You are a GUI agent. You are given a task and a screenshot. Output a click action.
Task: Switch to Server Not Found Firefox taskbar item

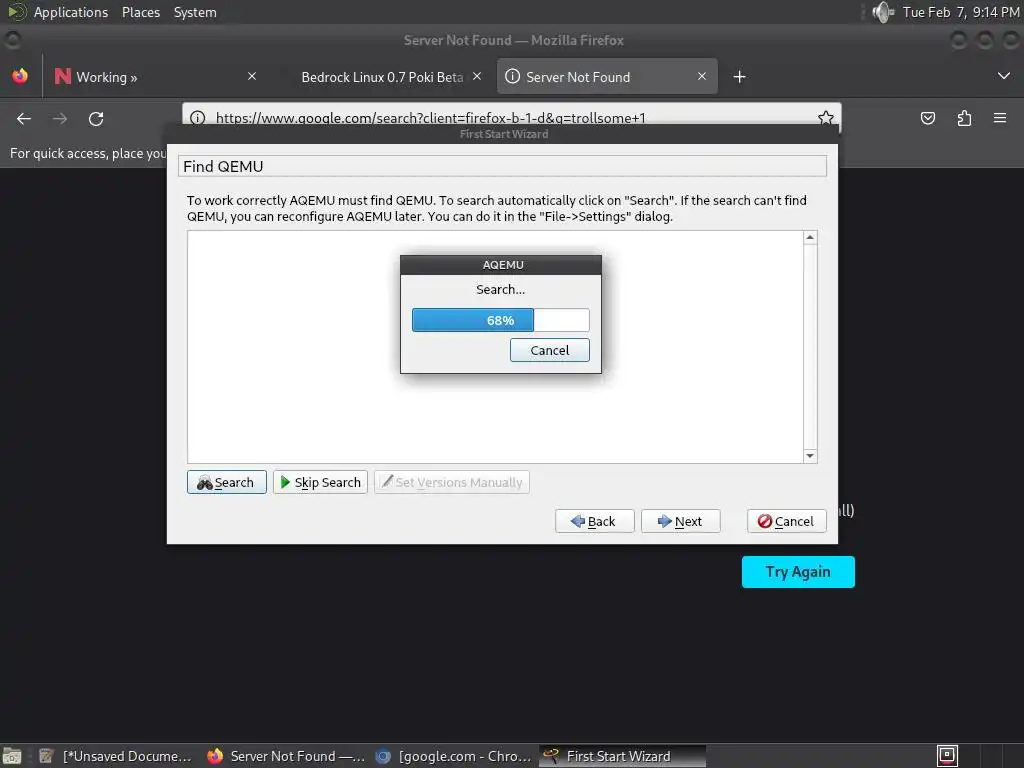[286, 756]
